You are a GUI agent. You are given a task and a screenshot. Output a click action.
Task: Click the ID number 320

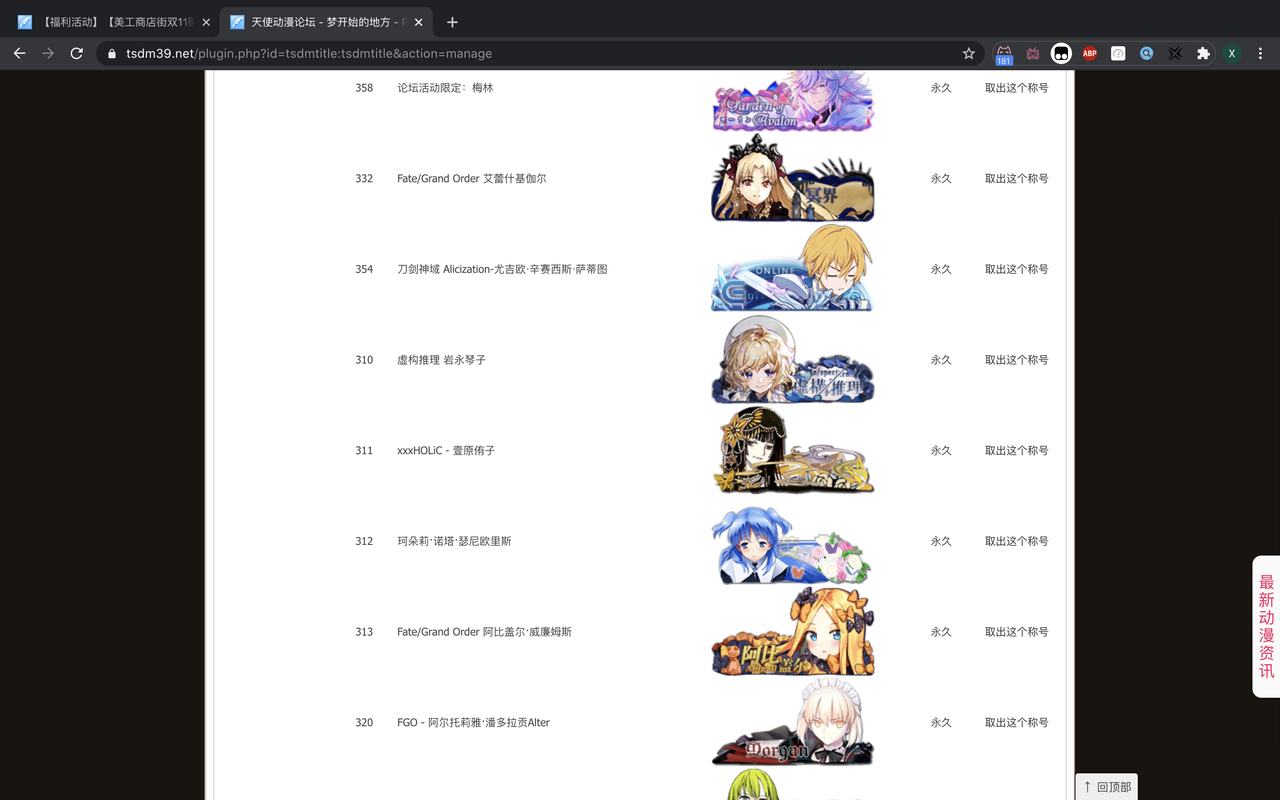coord(364,723)
